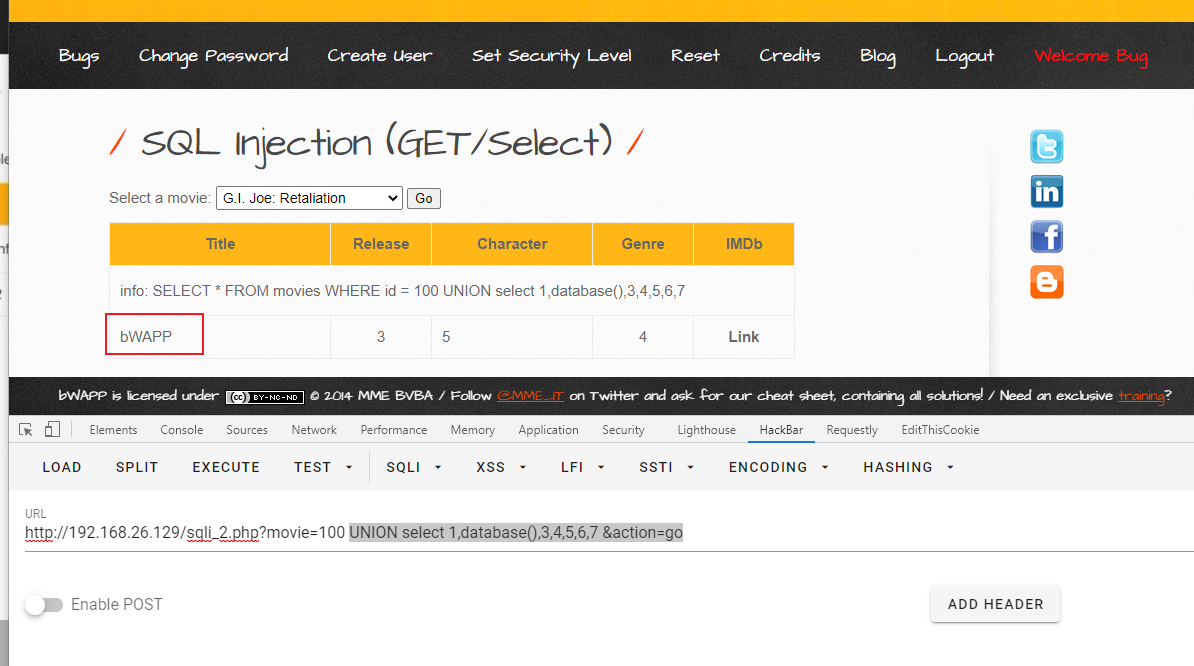Click the SQL Injection (GET/Select) heading
Screen dimensions: 1194x666
pos(377,143)
